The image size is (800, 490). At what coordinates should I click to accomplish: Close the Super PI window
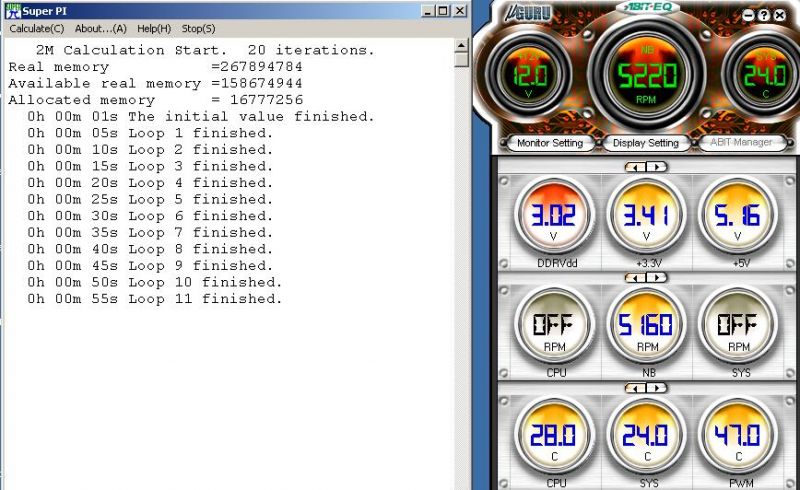(460, 11)
